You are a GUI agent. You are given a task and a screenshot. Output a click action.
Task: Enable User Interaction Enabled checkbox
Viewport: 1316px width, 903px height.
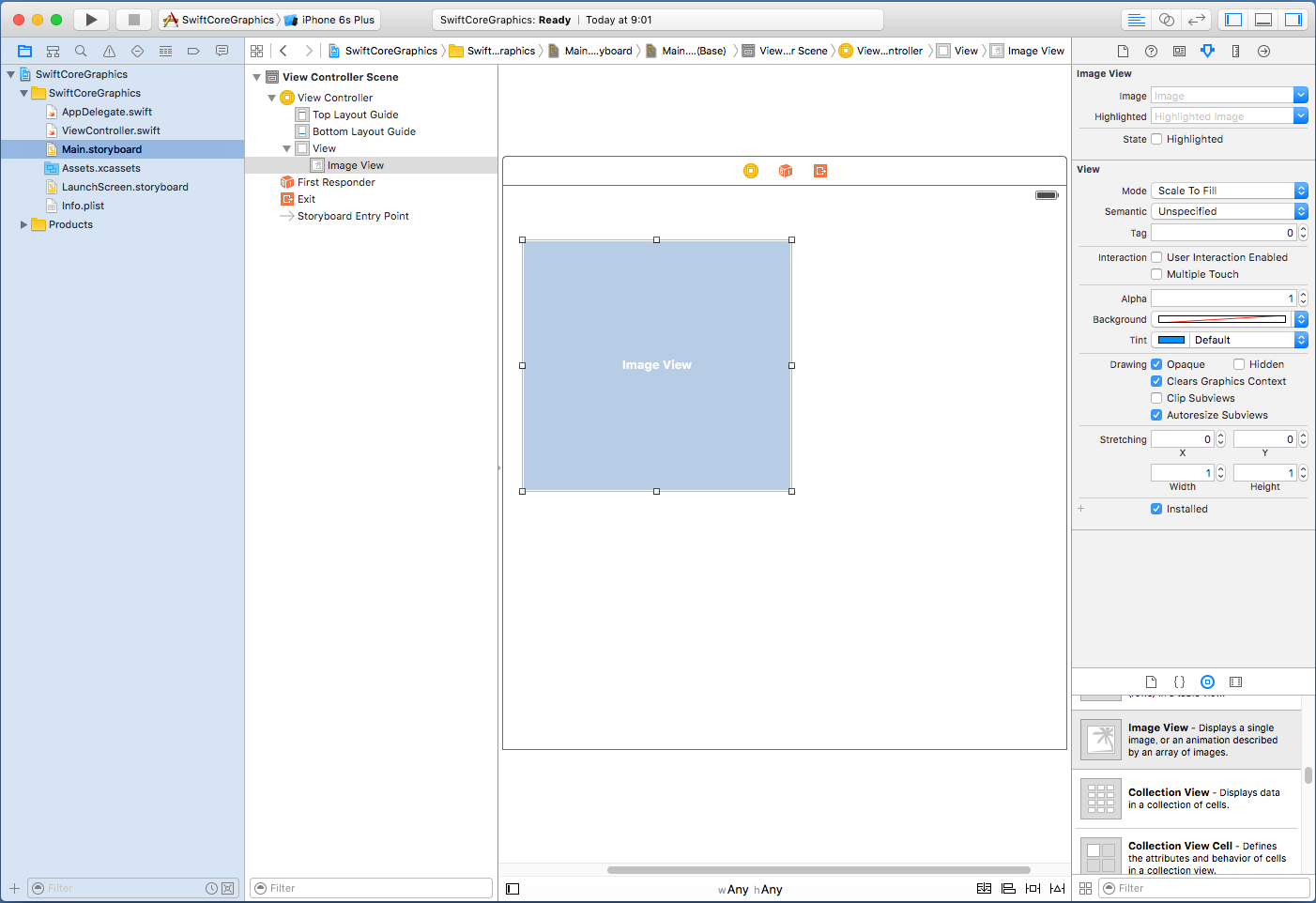tap(1156, 257)
